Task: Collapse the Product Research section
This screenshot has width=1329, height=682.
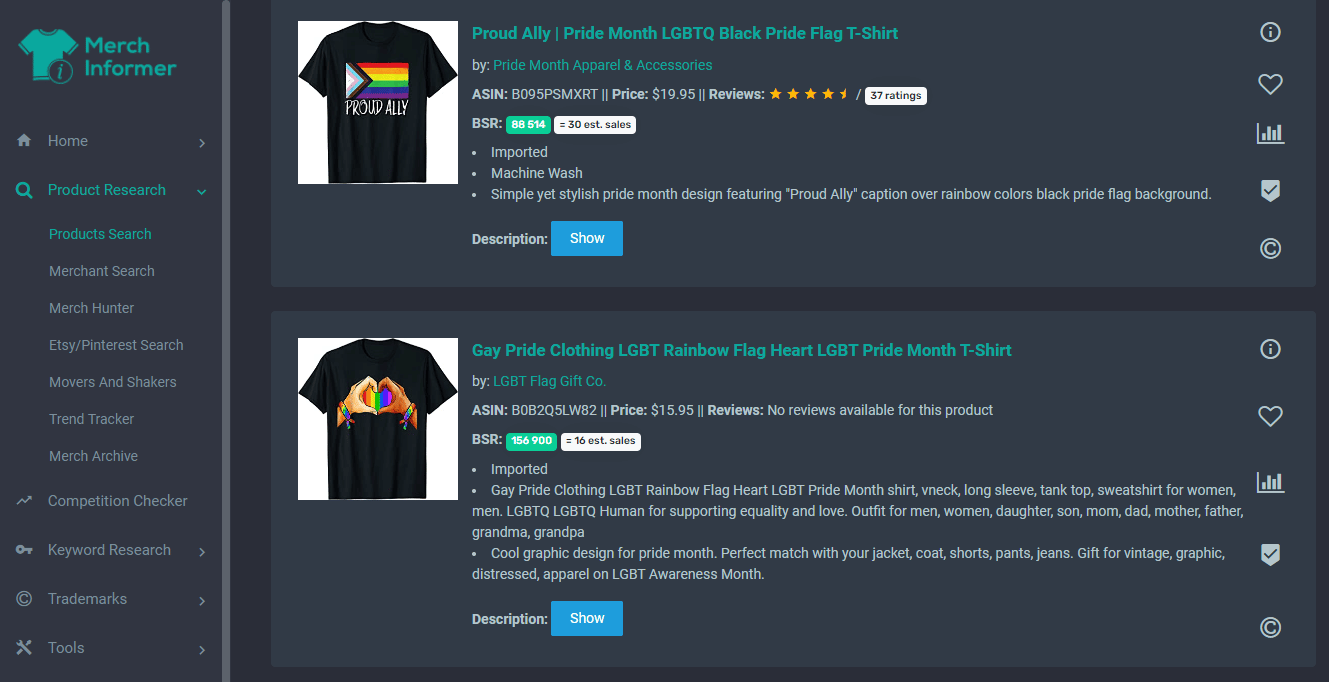Action: click(x=202, y=191)
